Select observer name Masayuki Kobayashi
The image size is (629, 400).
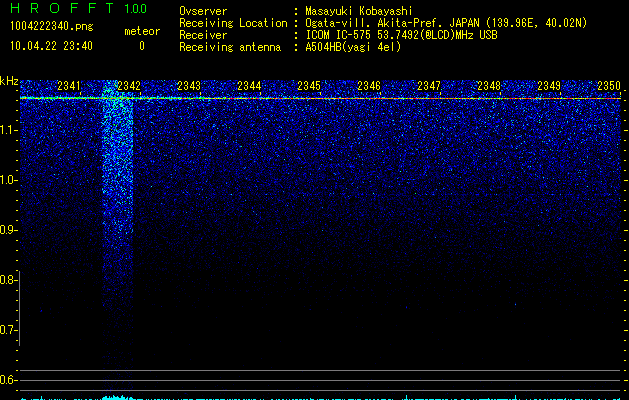click(x=359, y=11)
